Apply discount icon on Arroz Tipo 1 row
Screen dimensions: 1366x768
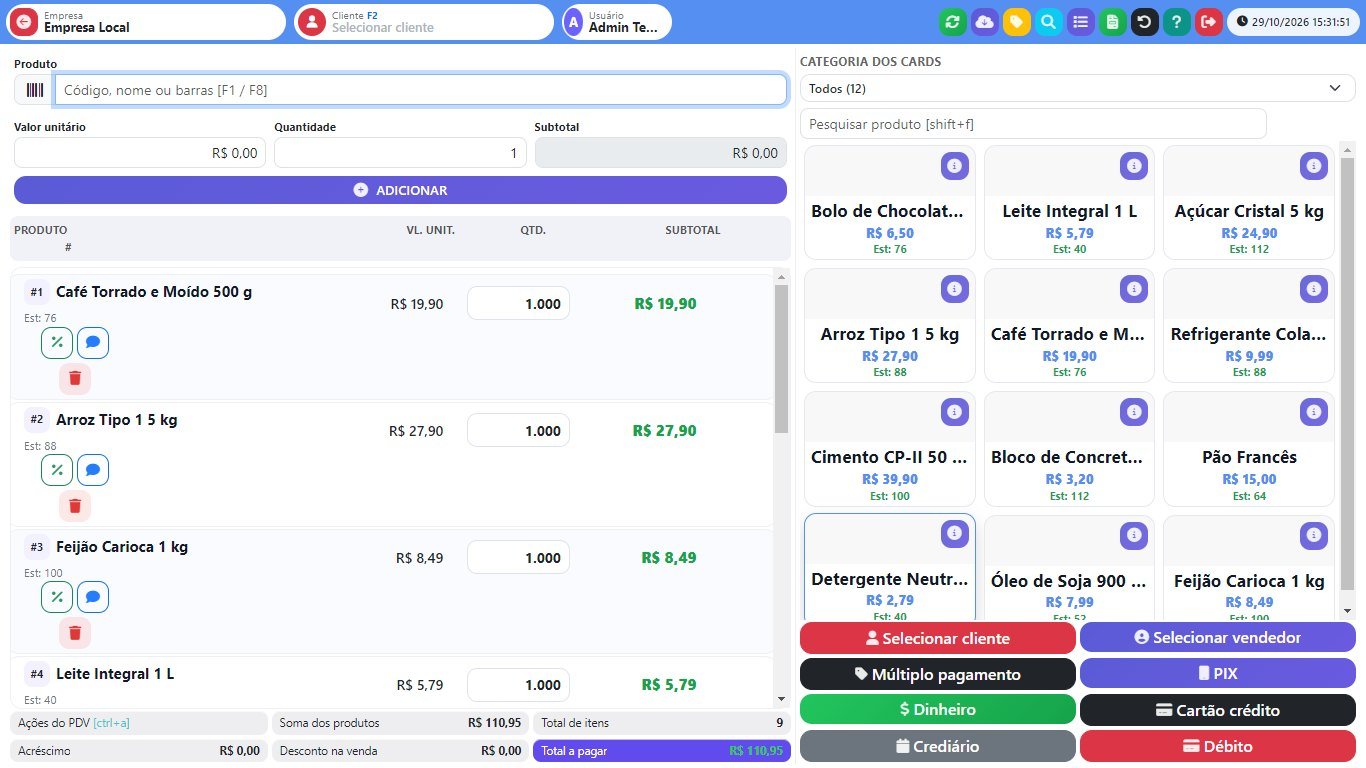tap(57, 470)
